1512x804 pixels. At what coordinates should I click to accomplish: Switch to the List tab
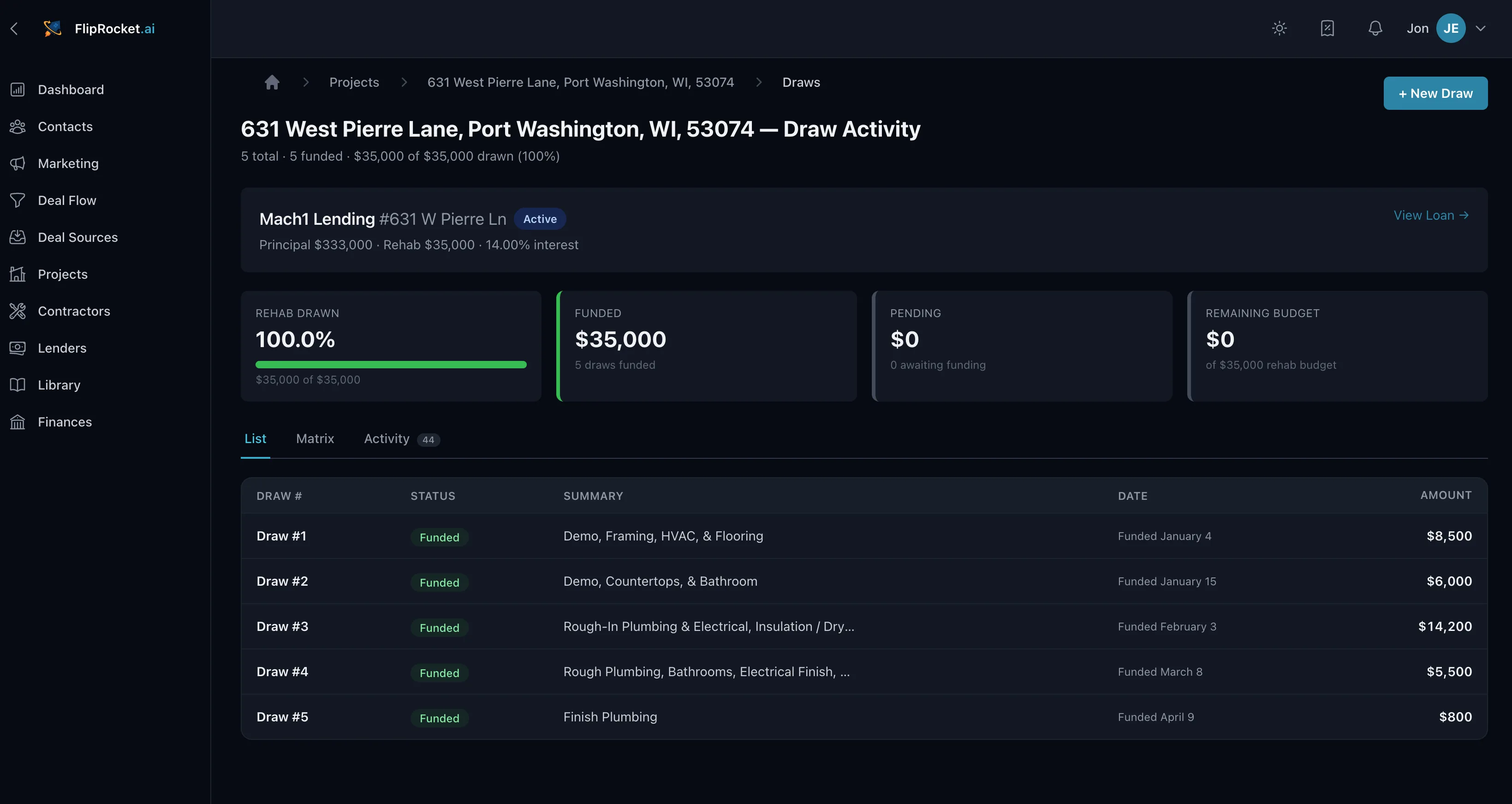tap(256, 439)
